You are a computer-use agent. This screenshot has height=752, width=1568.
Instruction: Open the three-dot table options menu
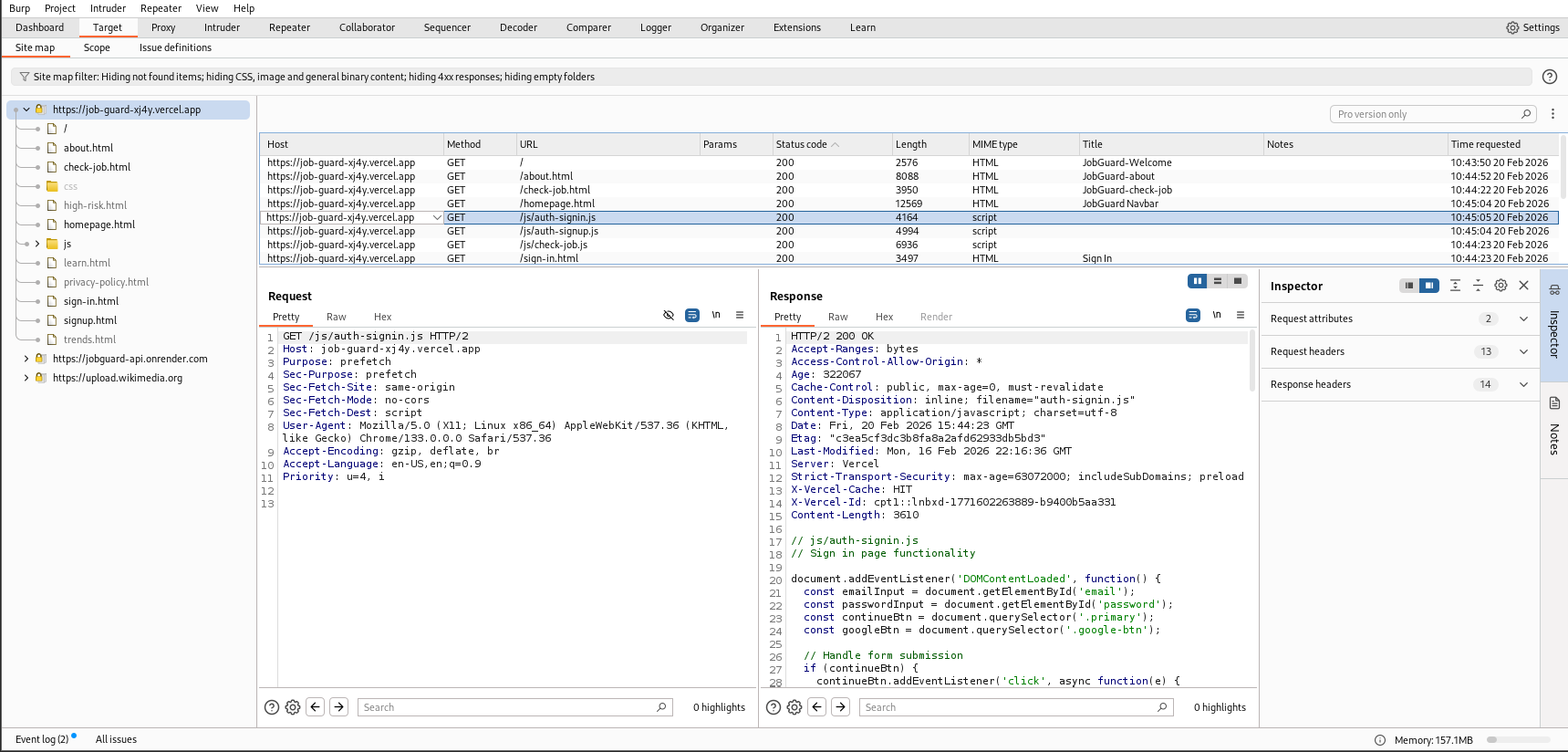(x=1552, y=114)
